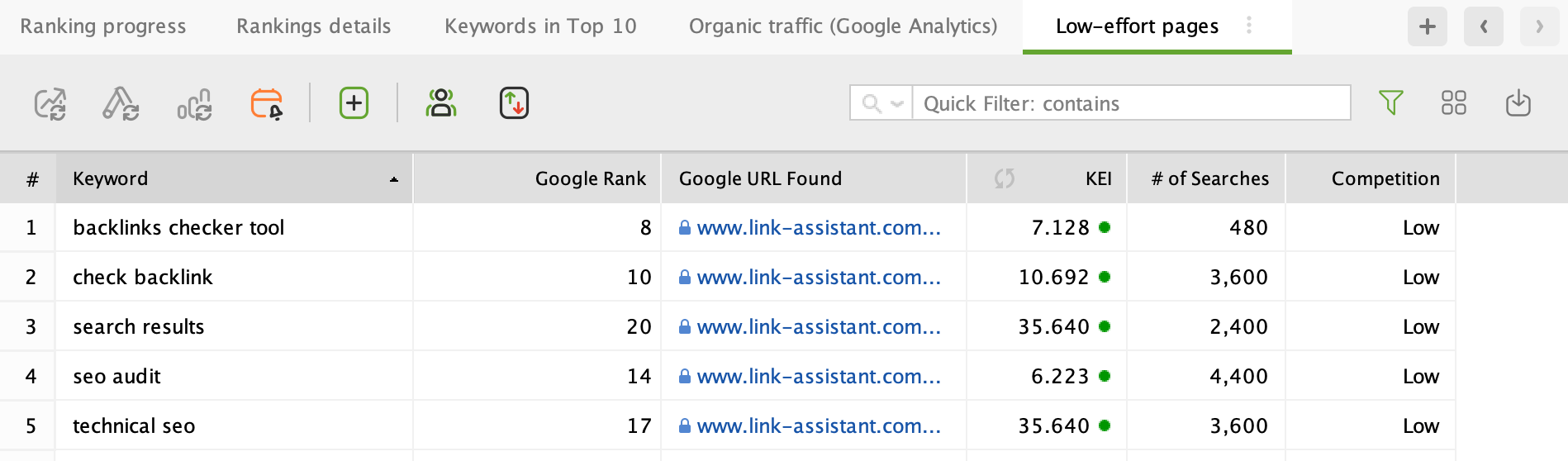
Task: Open the URL link for backlinks checker tool
Action: (x=818, y=228)
